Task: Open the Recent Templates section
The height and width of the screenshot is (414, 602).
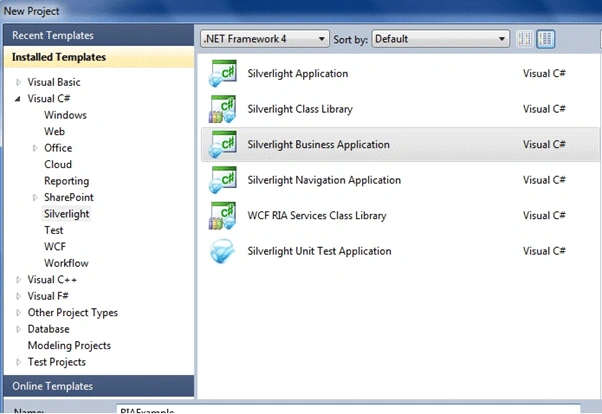Action: click(99, 35)
